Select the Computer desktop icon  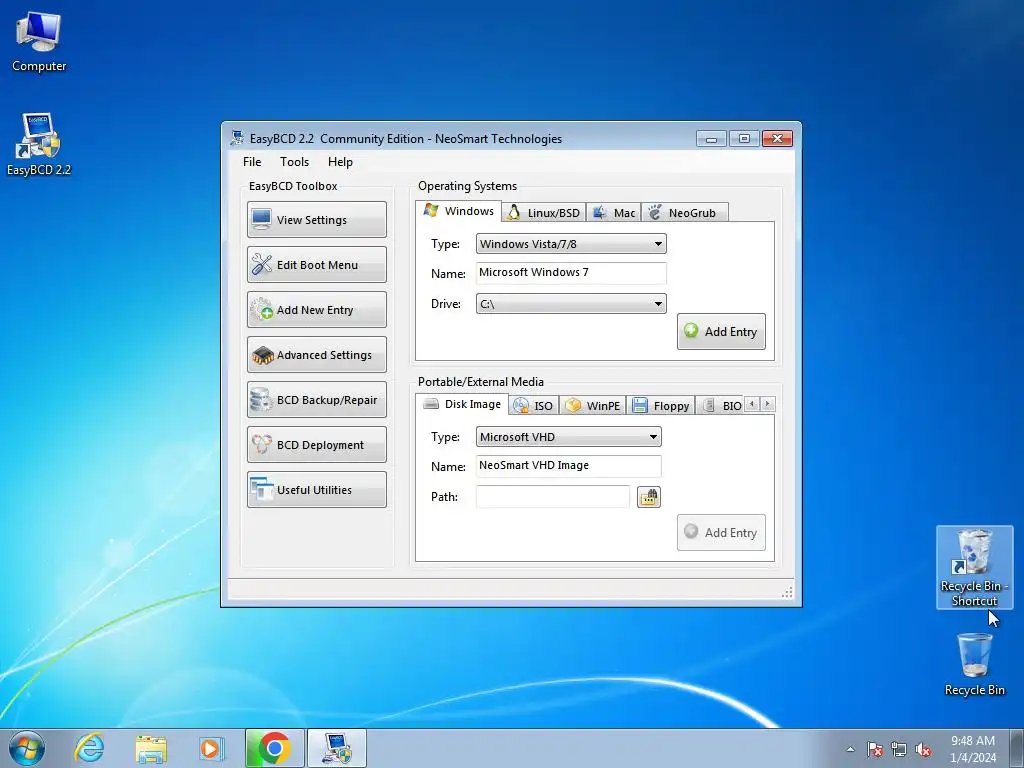39,41
